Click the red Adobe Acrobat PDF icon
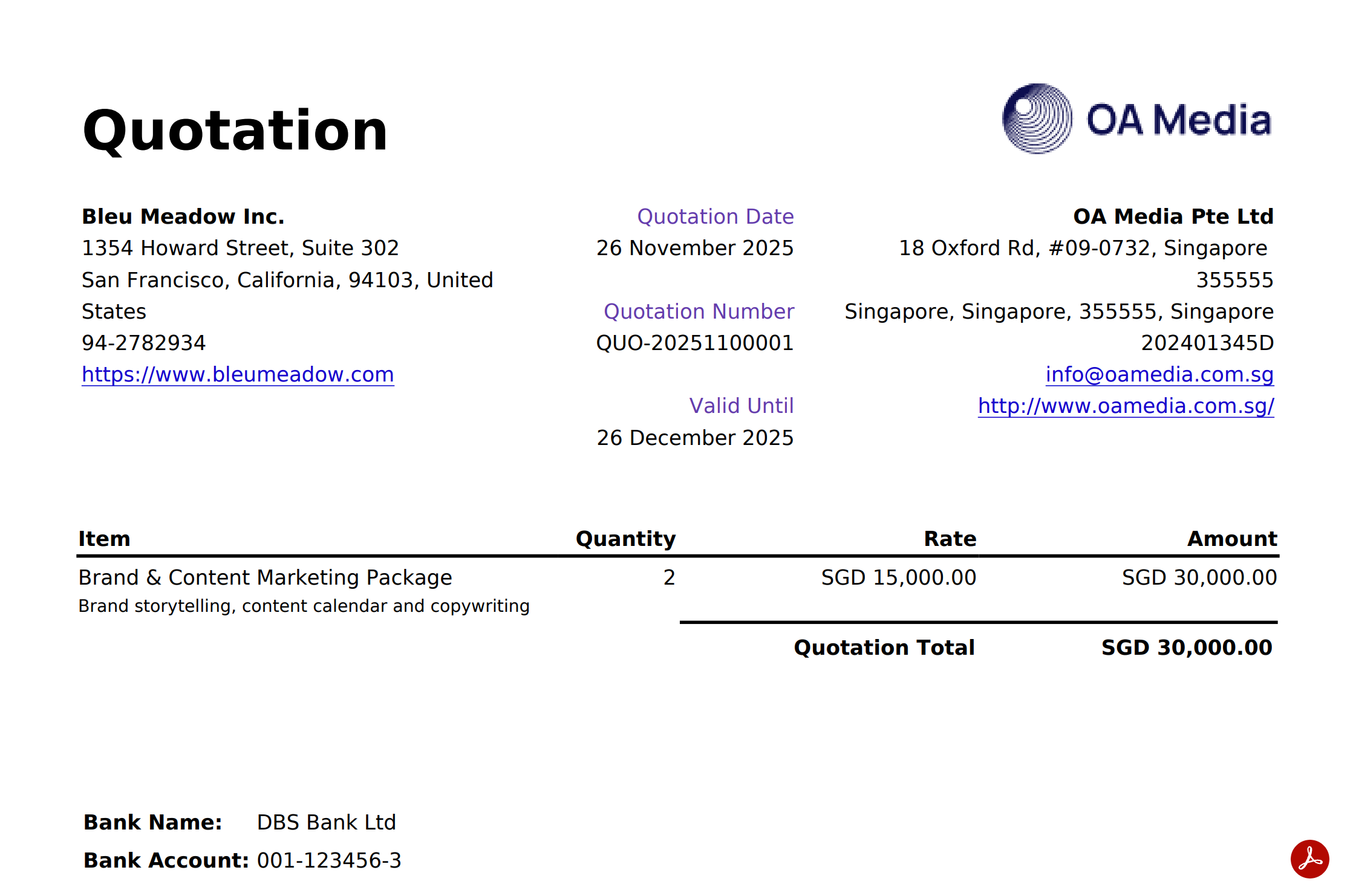Viewport: 1353px width, 896px height. tap(1309, 859)
